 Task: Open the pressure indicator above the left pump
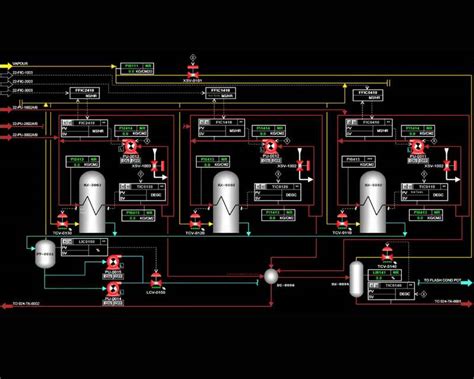[131, 131]
